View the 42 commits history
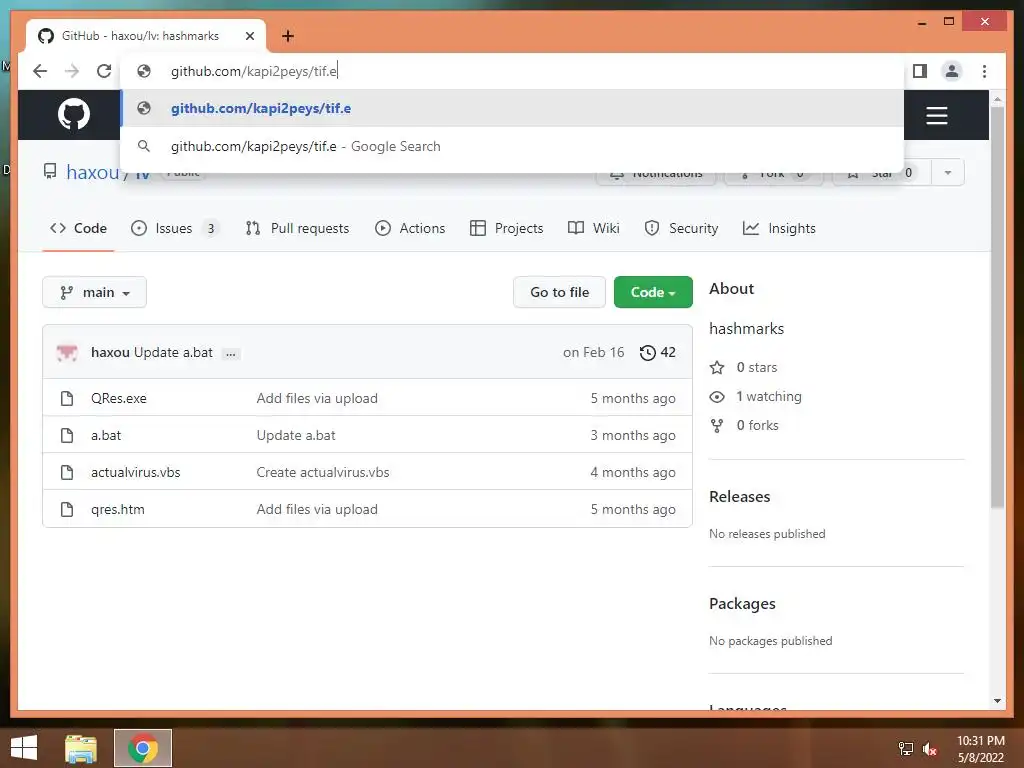 pyautogui.click(x=658, y=352)
